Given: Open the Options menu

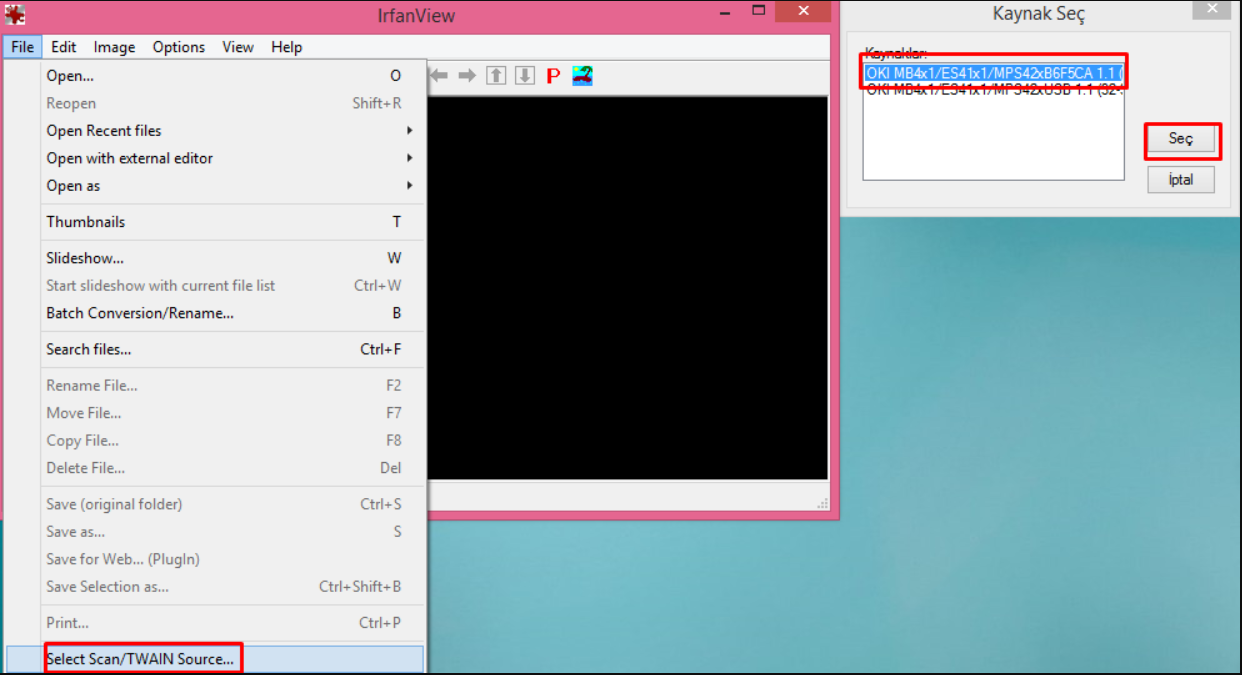Looking at the screenshot, I should (179, 47).
